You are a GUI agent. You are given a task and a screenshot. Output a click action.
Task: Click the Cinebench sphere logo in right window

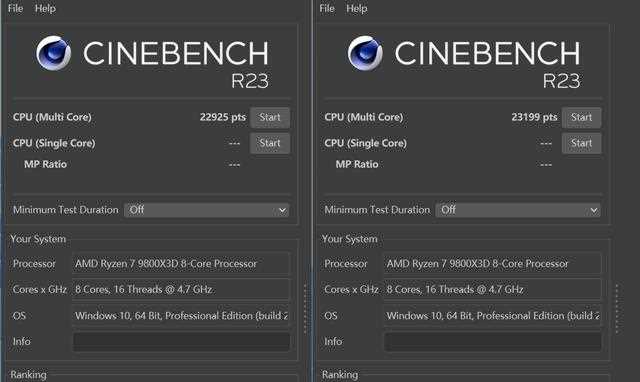365,53
